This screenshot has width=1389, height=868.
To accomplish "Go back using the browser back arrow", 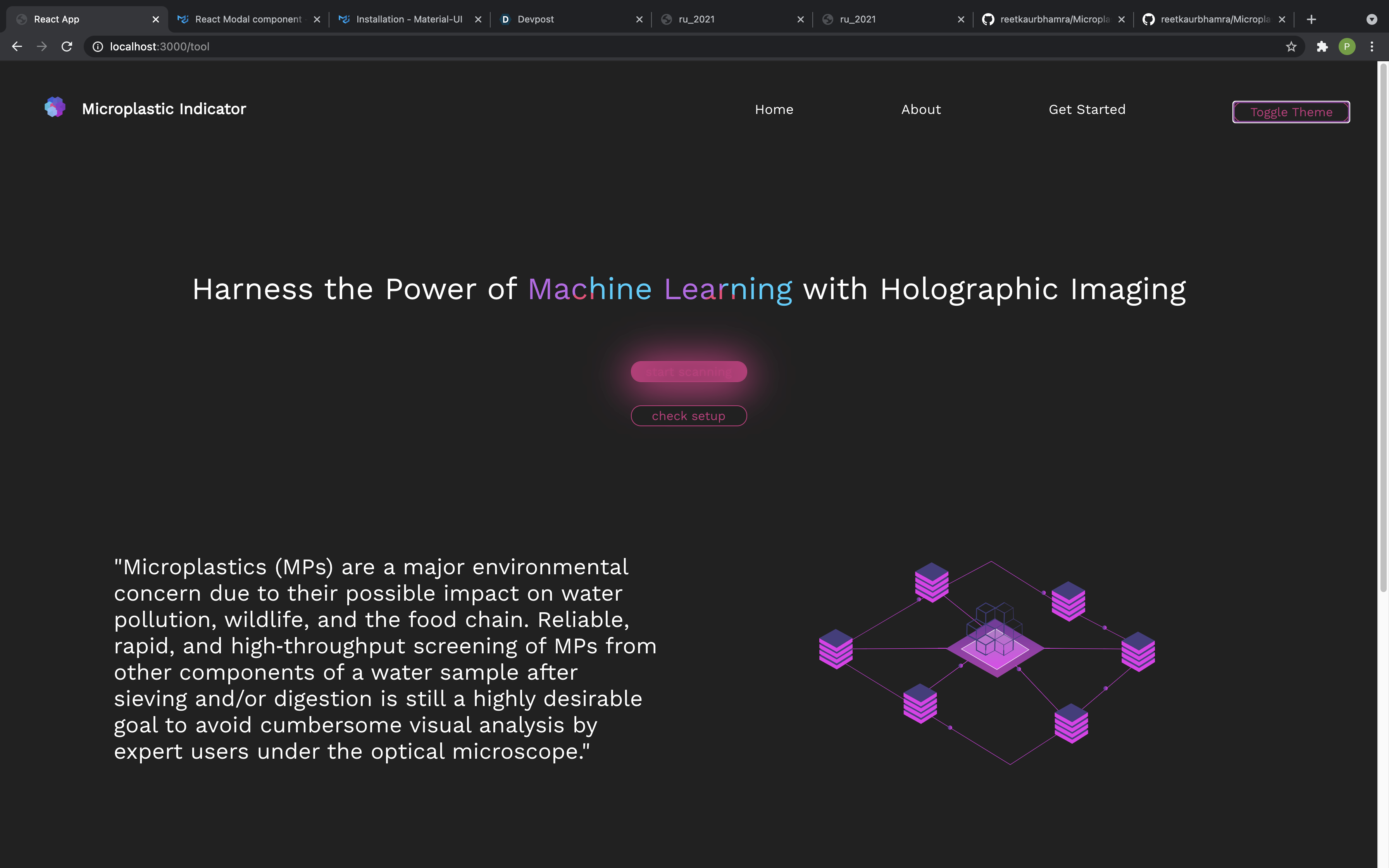I will [x=17, y=46].
